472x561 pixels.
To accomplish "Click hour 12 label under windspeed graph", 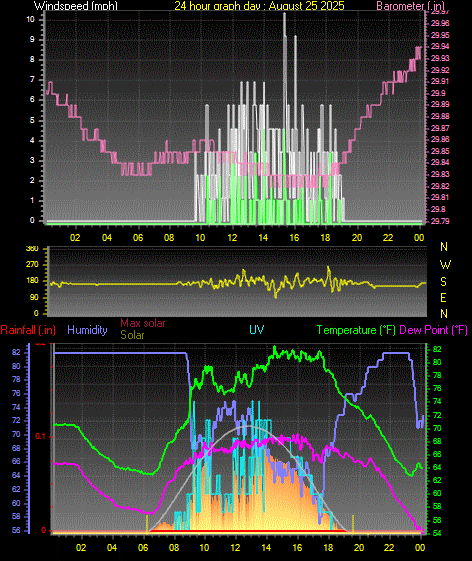I will (232, 238).
